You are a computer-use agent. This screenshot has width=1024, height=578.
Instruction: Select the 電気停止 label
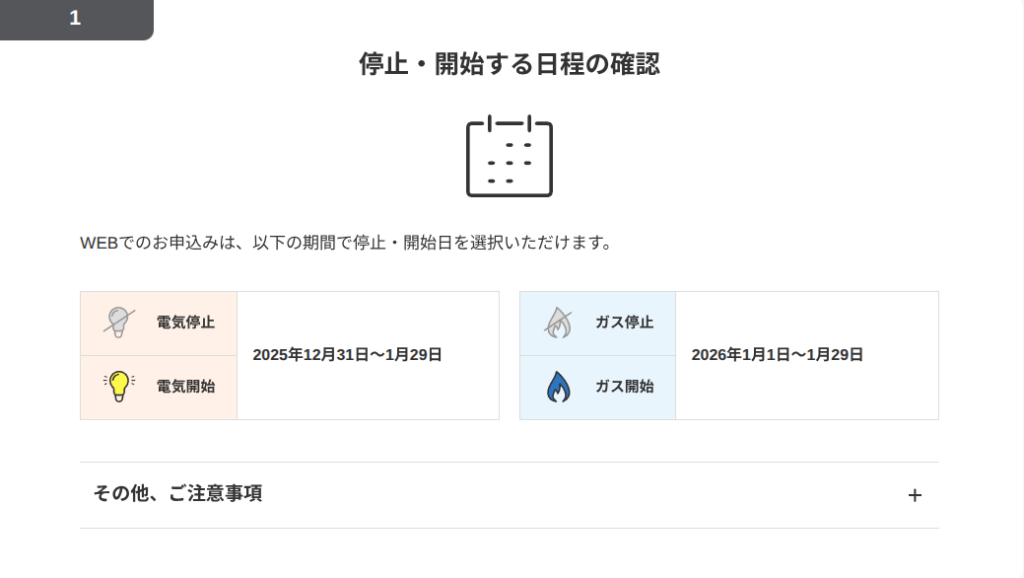click(185, 323)
